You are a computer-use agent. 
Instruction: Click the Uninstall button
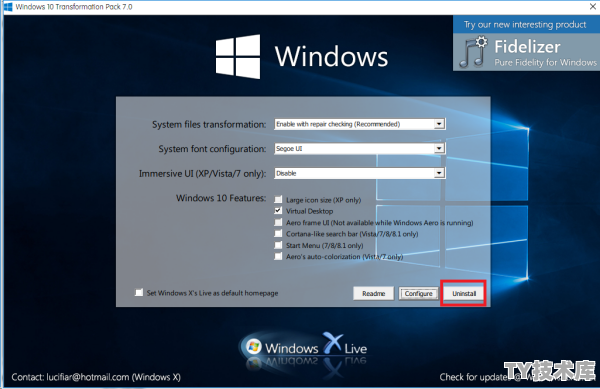(x=464, y=293)
